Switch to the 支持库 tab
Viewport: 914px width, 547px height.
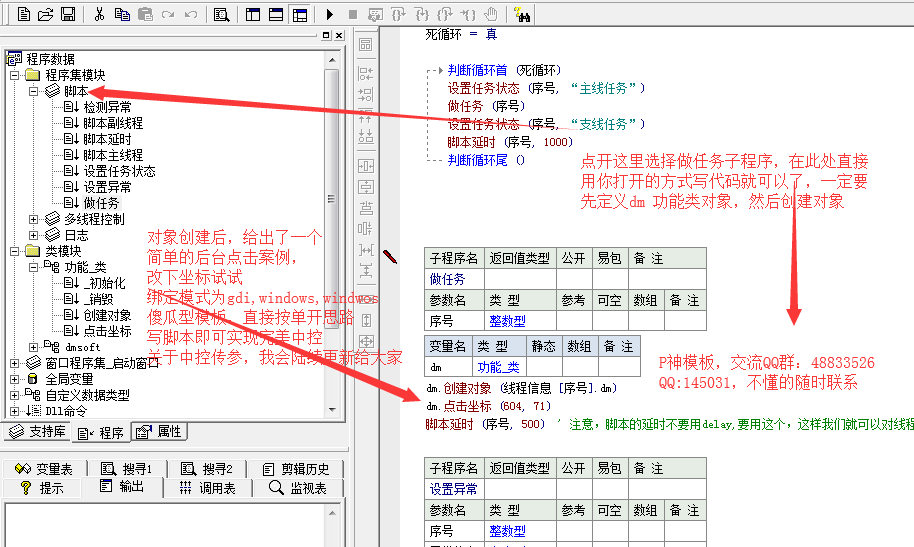coord(37,432)
